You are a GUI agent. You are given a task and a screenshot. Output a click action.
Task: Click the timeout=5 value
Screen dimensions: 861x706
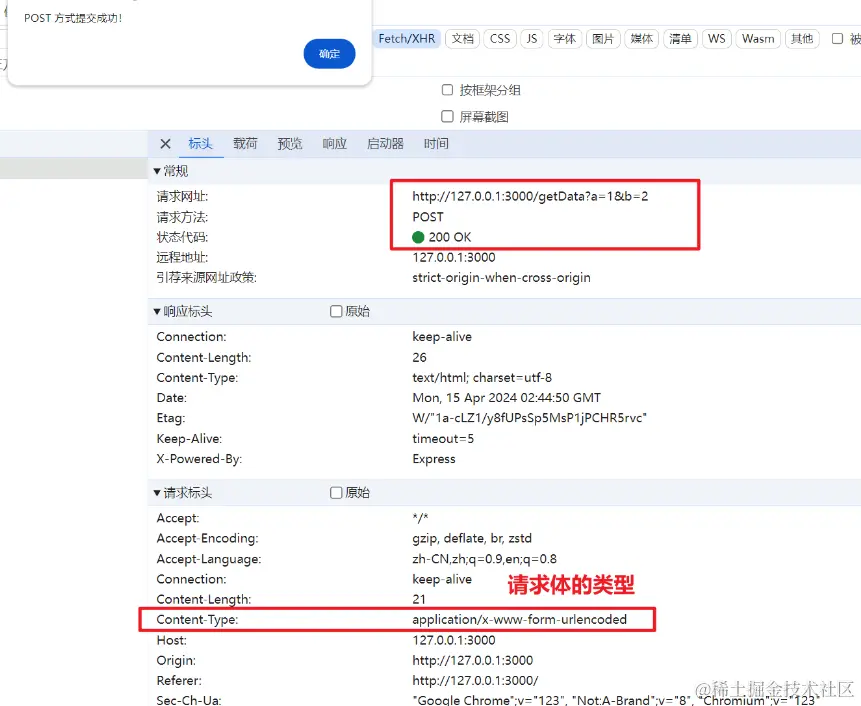click(x=443, y=439)
